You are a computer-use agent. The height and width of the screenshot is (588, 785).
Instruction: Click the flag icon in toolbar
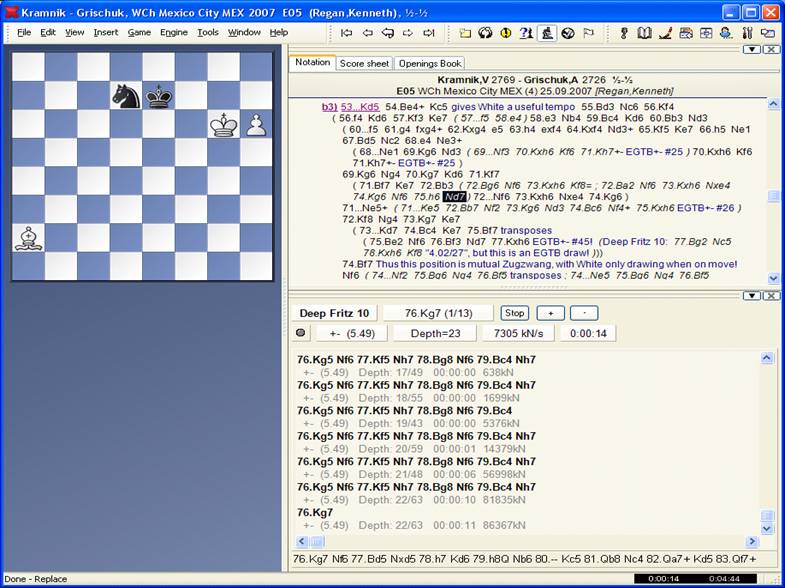(x=588, y=33)
